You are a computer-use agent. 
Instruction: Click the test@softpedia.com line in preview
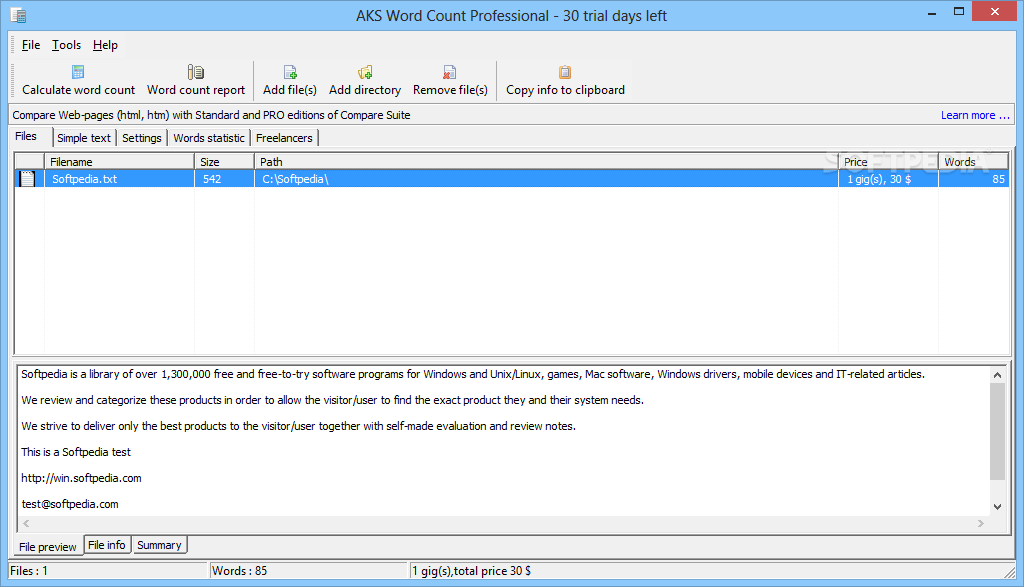70,504
